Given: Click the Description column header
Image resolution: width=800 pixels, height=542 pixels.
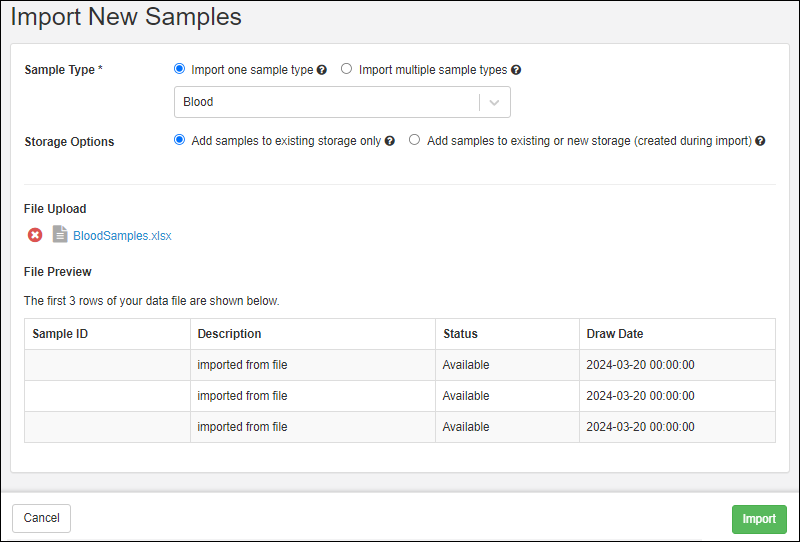Looking at the screenshot, I should click(229, 334).
